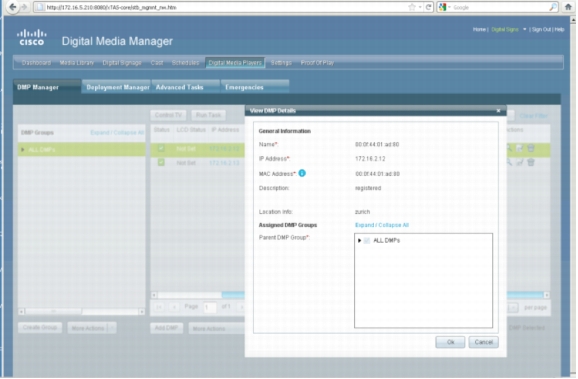Viewport: 578px width, 379px height.
Task: Open DMP list More Actions dropdown
Action: pyautogui.click(x=217, y=328)
